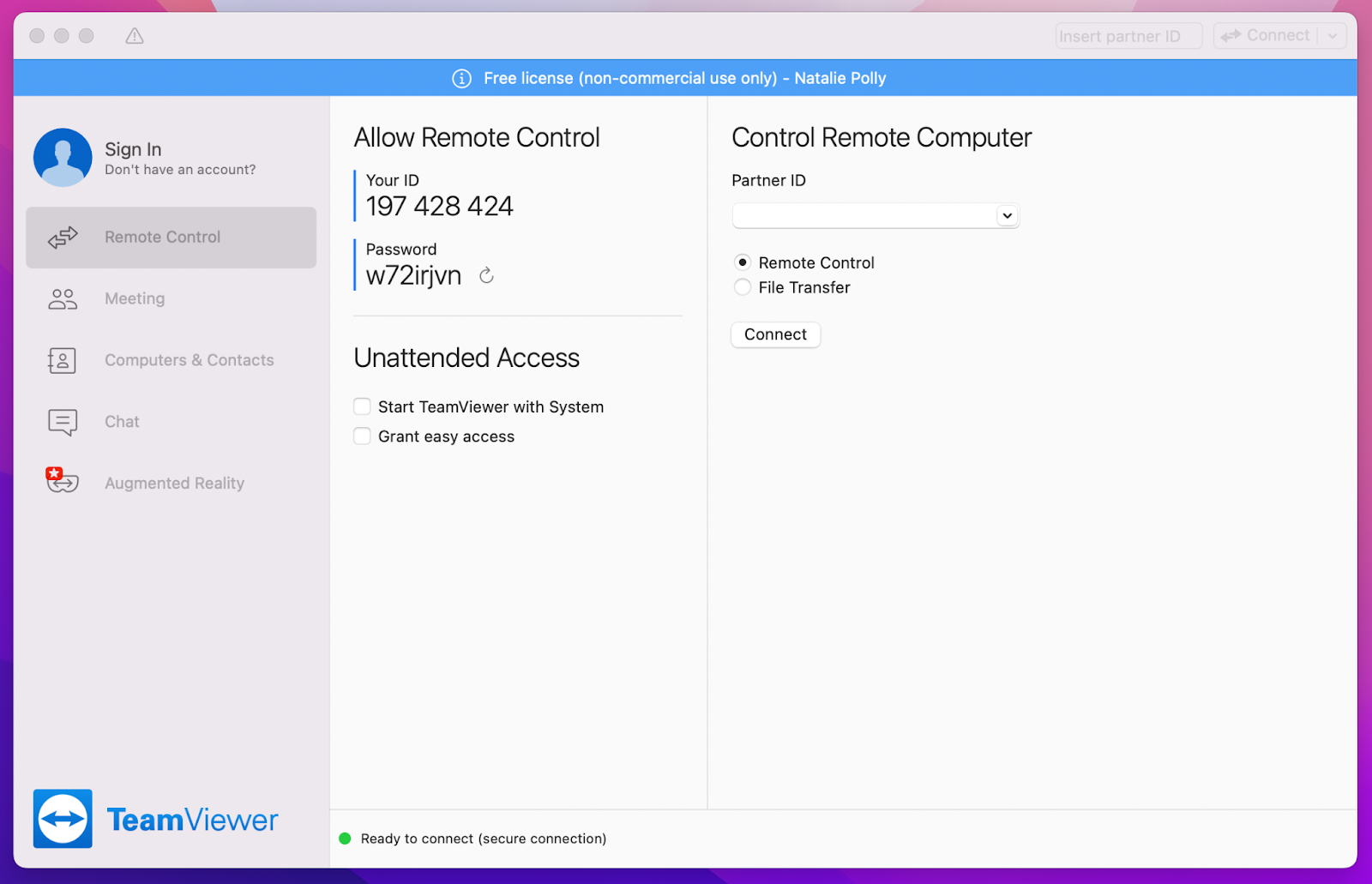Select the Remote Control radio button

(x=743, y=262)
